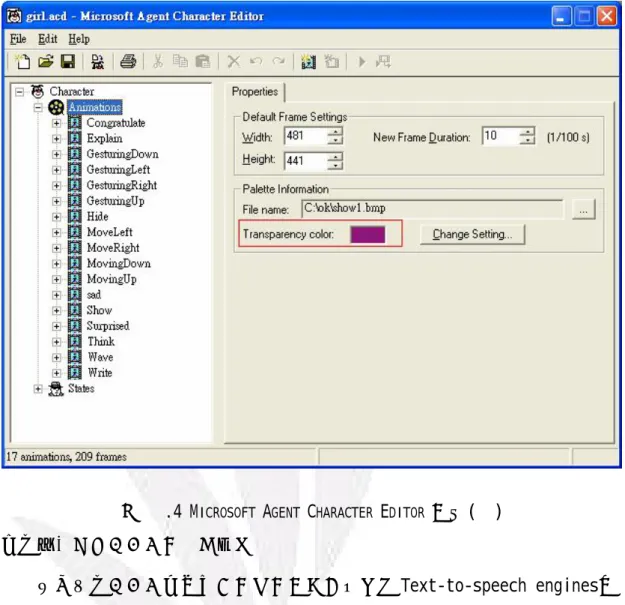Select the Show animation

pos(99,310)
